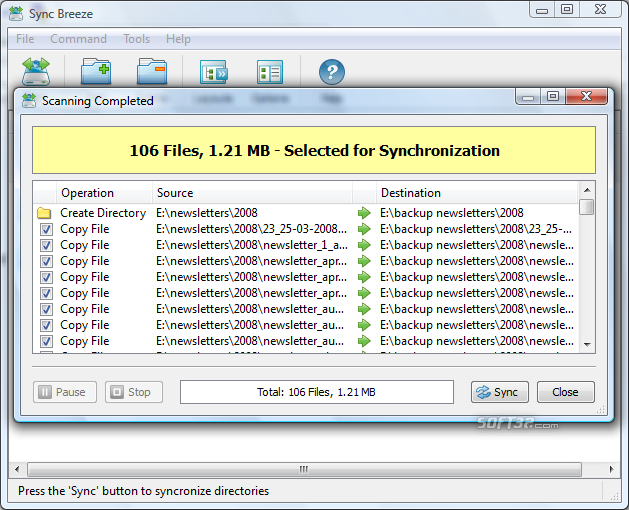Image resolution: width=629 pixels, height=510 pixels.
Task: Click the main window horizontal scrollbar thumb
Action: pos(304,469)
